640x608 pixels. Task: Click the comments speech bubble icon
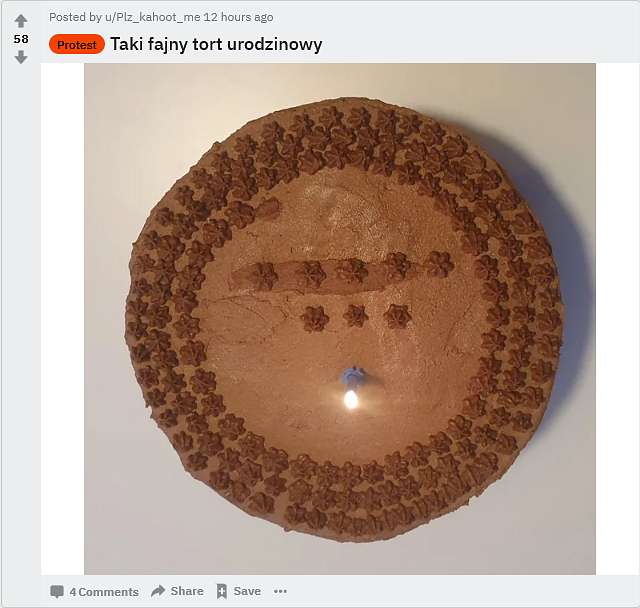[x=57, y=591]
